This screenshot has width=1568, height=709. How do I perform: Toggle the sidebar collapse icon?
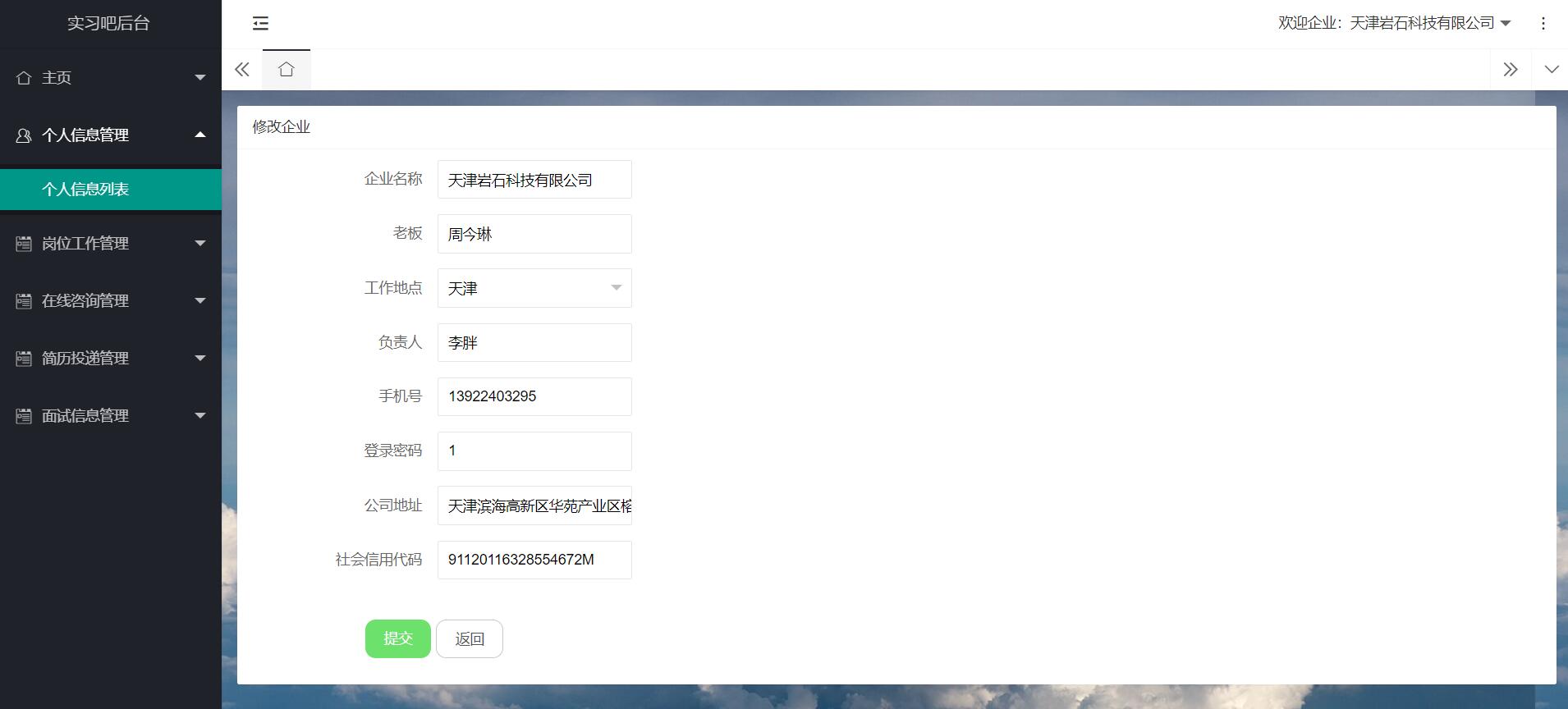260,24
